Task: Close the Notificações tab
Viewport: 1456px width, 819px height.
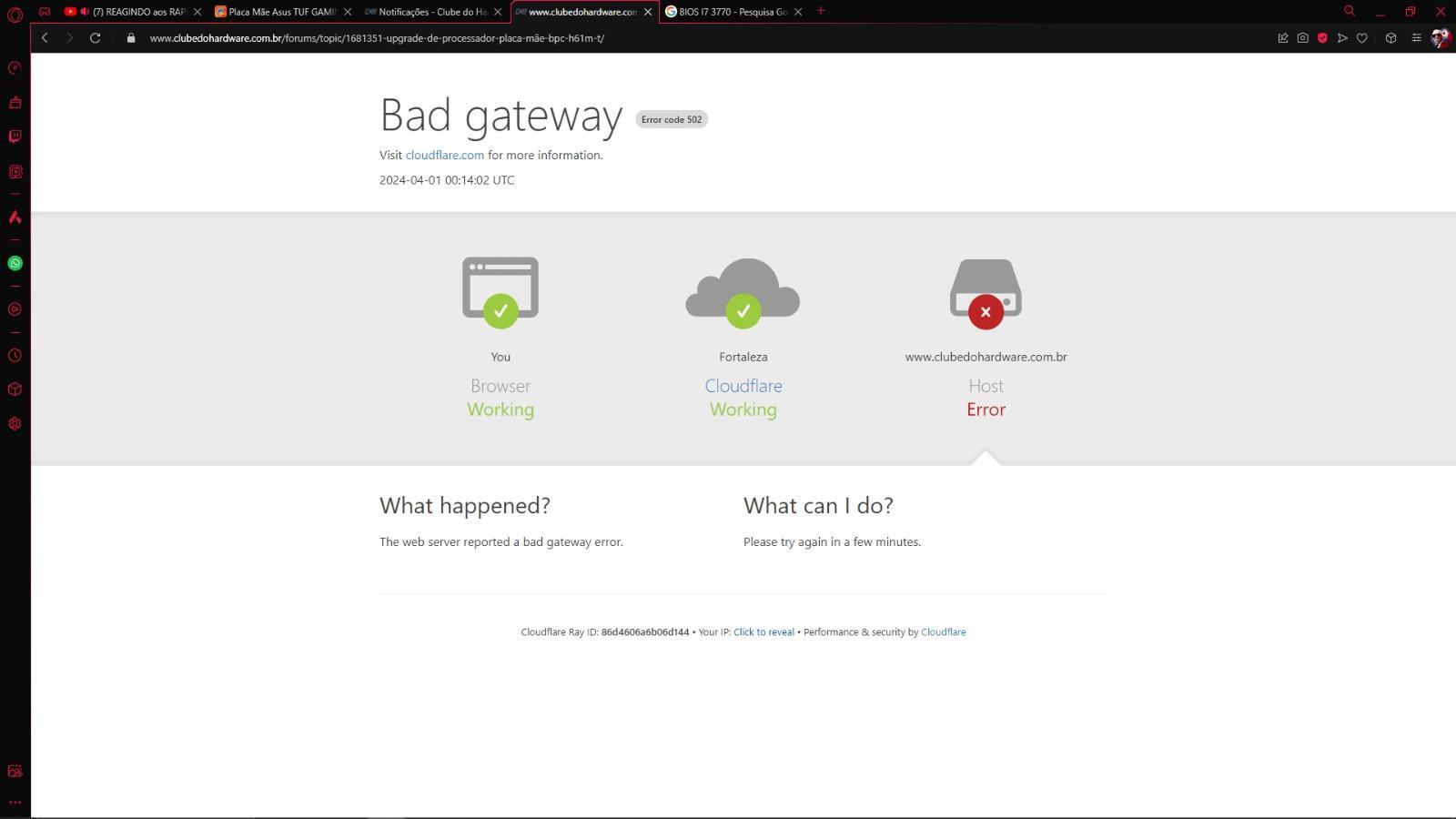Action: [498, 12]
